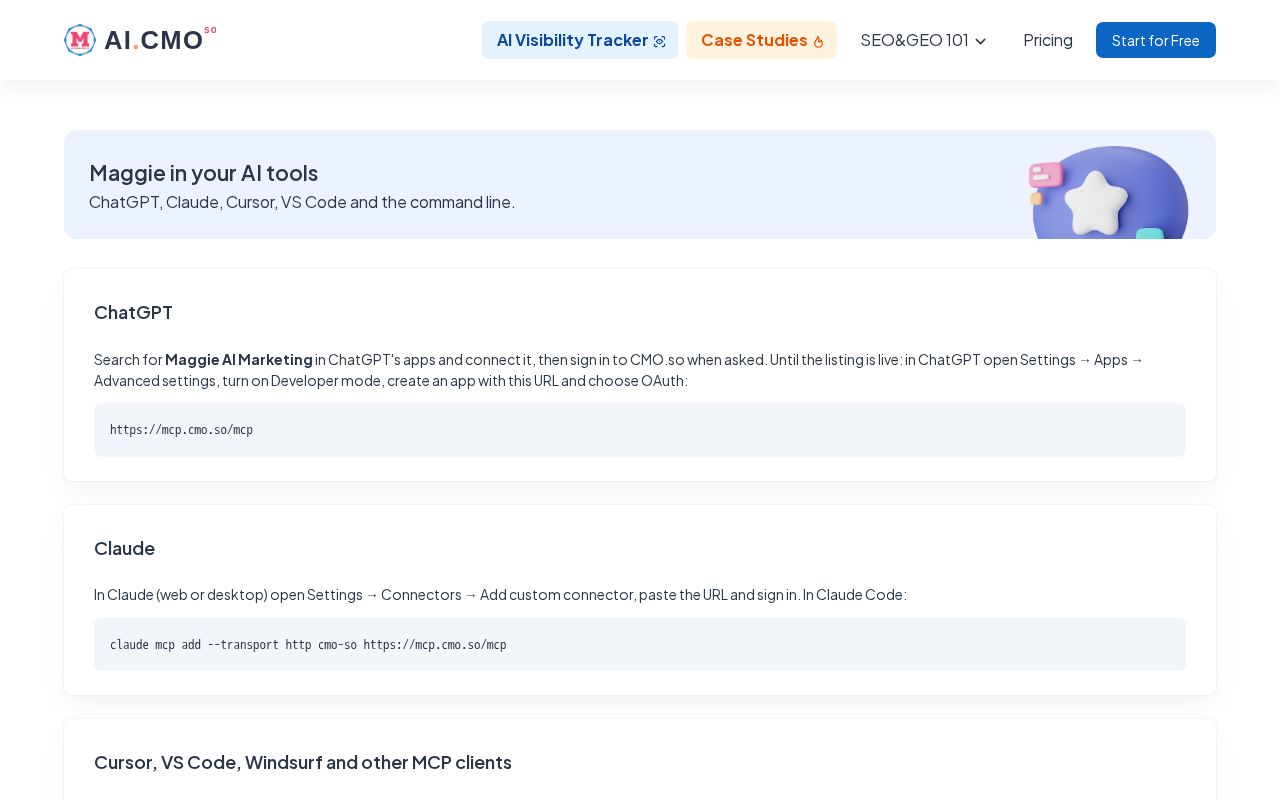
Task: Click the Cursor, VS Code, Windsurf heading
Action: click(x=303, y=762)
